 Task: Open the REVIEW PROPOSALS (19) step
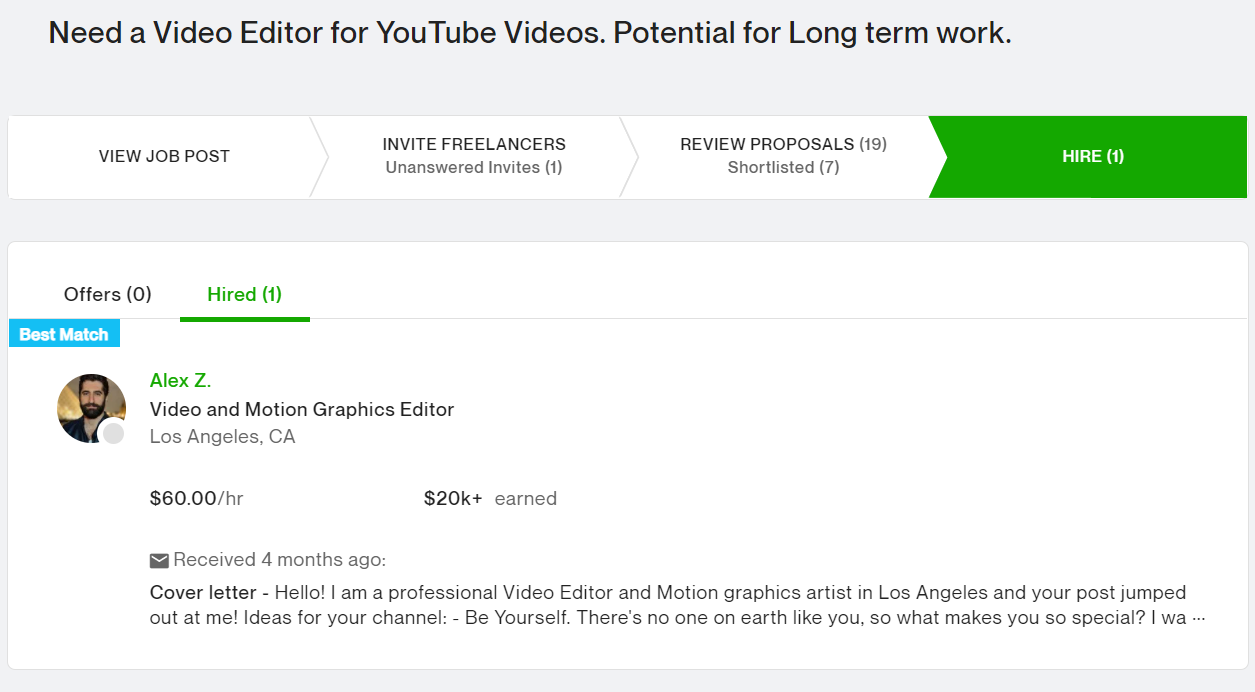pyautogui.click(x=783, y=155)
